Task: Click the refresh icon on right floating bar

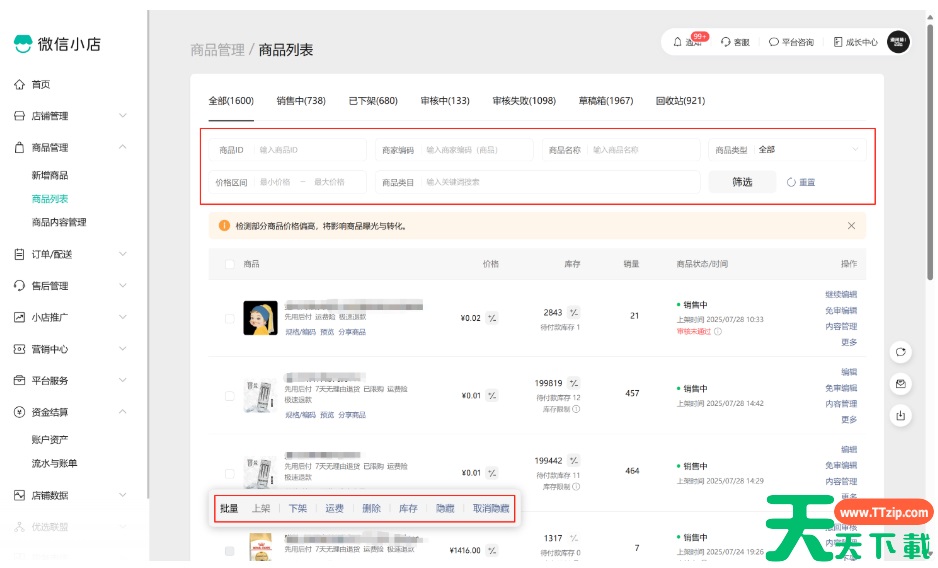Action: [901, 352]
